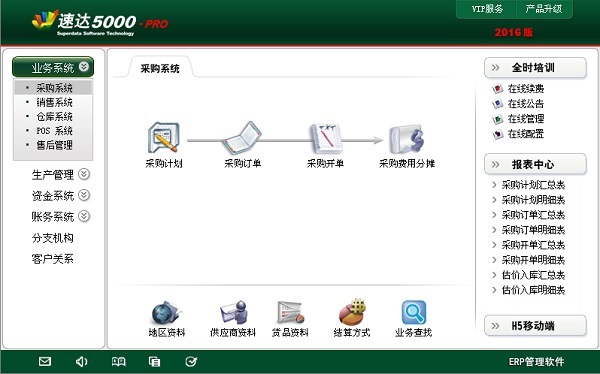
Task: Expand the 账务系统 section
Action: [84, 216]
